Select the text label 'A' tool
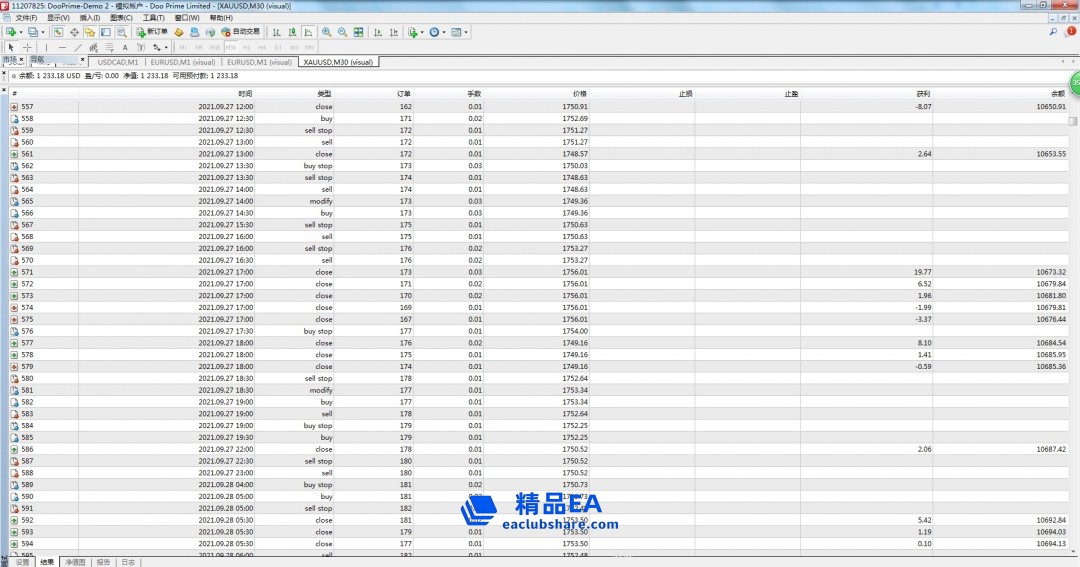 coord(124,47)
